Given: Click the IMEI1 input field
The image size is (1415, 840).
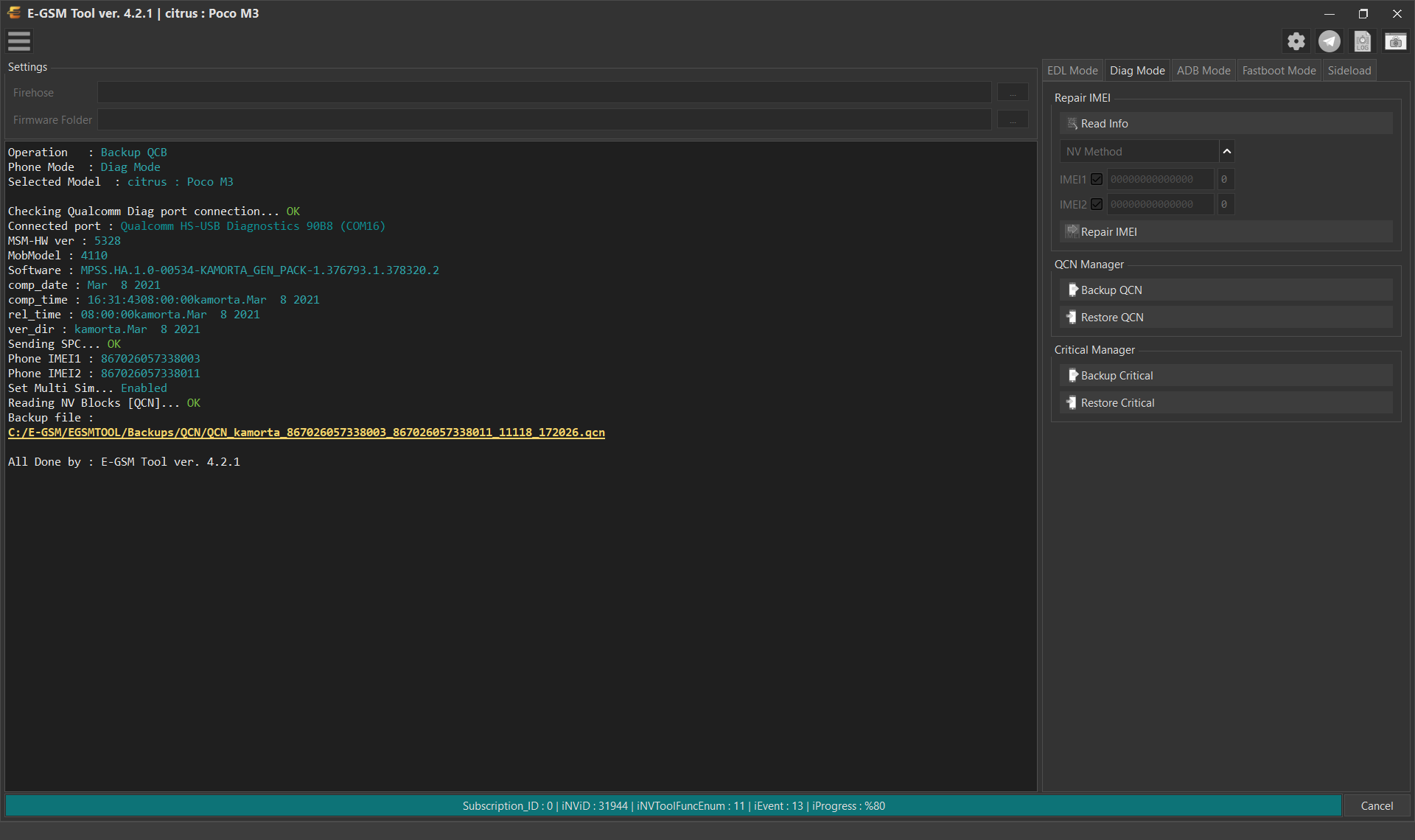Looking at the screenshot, I should 1160,179.
